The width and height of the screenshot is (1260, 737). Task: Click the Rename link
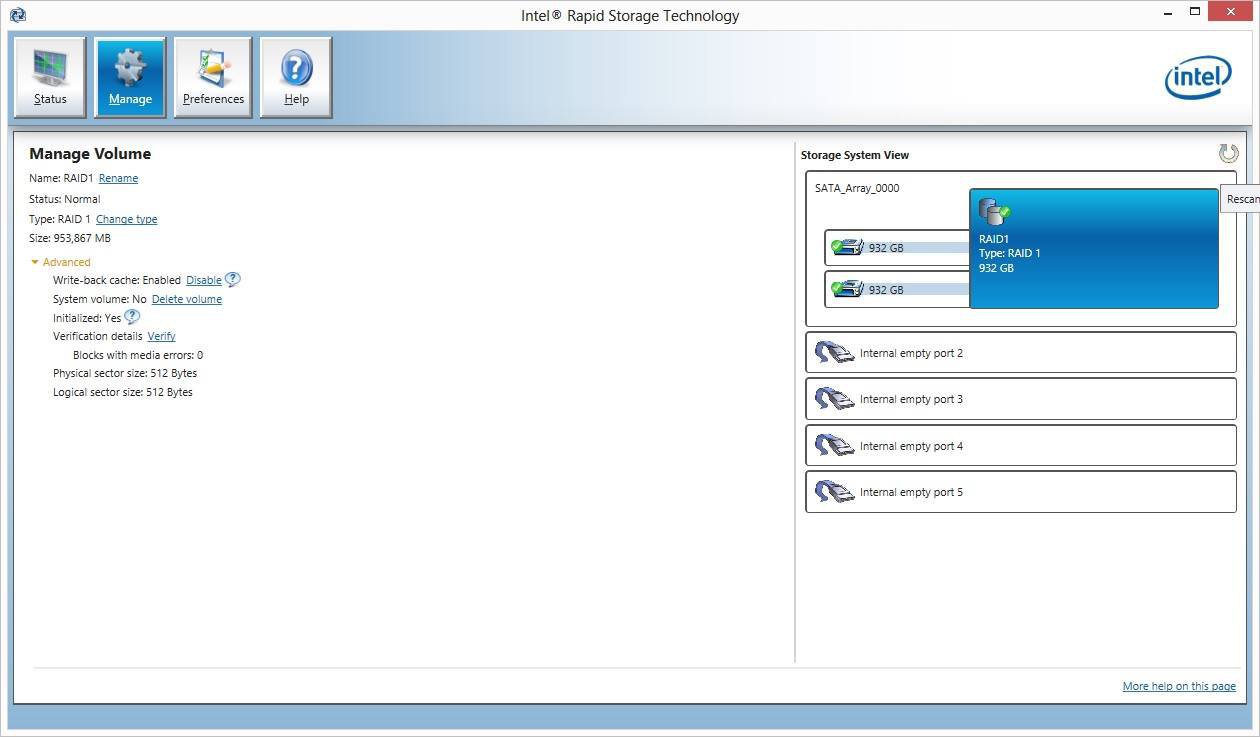pyautogui.click(x=118, y=178)
